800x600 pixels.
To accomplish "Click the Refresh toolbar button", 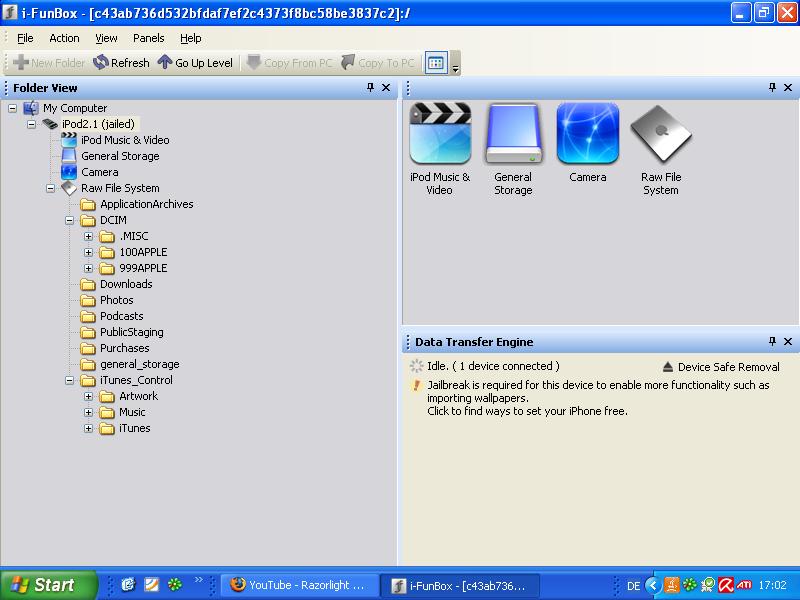I will (x=121, y=63).
